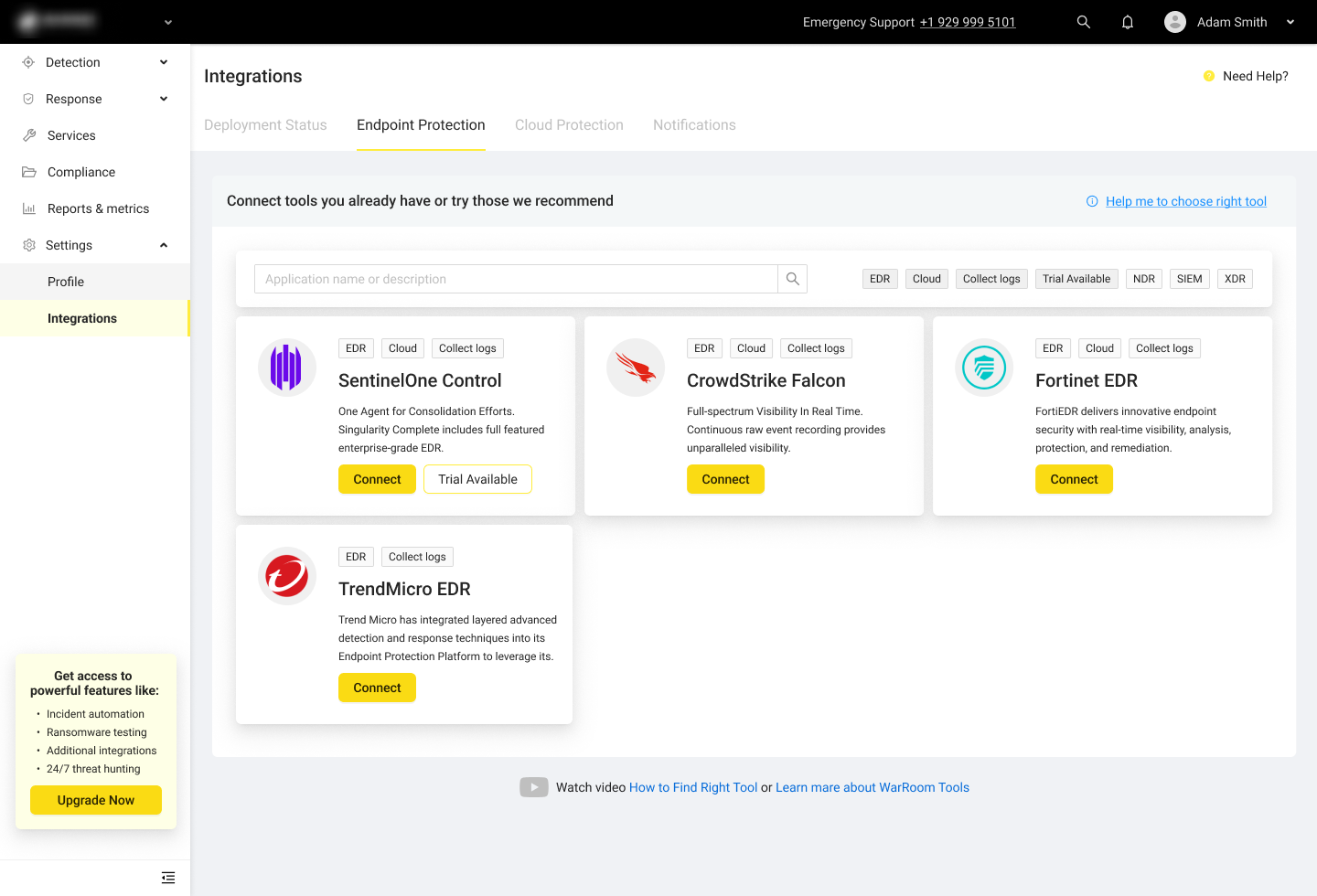This screenshot has width=1317, height=896.
Task: Open Reports & metrics sidebar item
Action: point(95,208)
